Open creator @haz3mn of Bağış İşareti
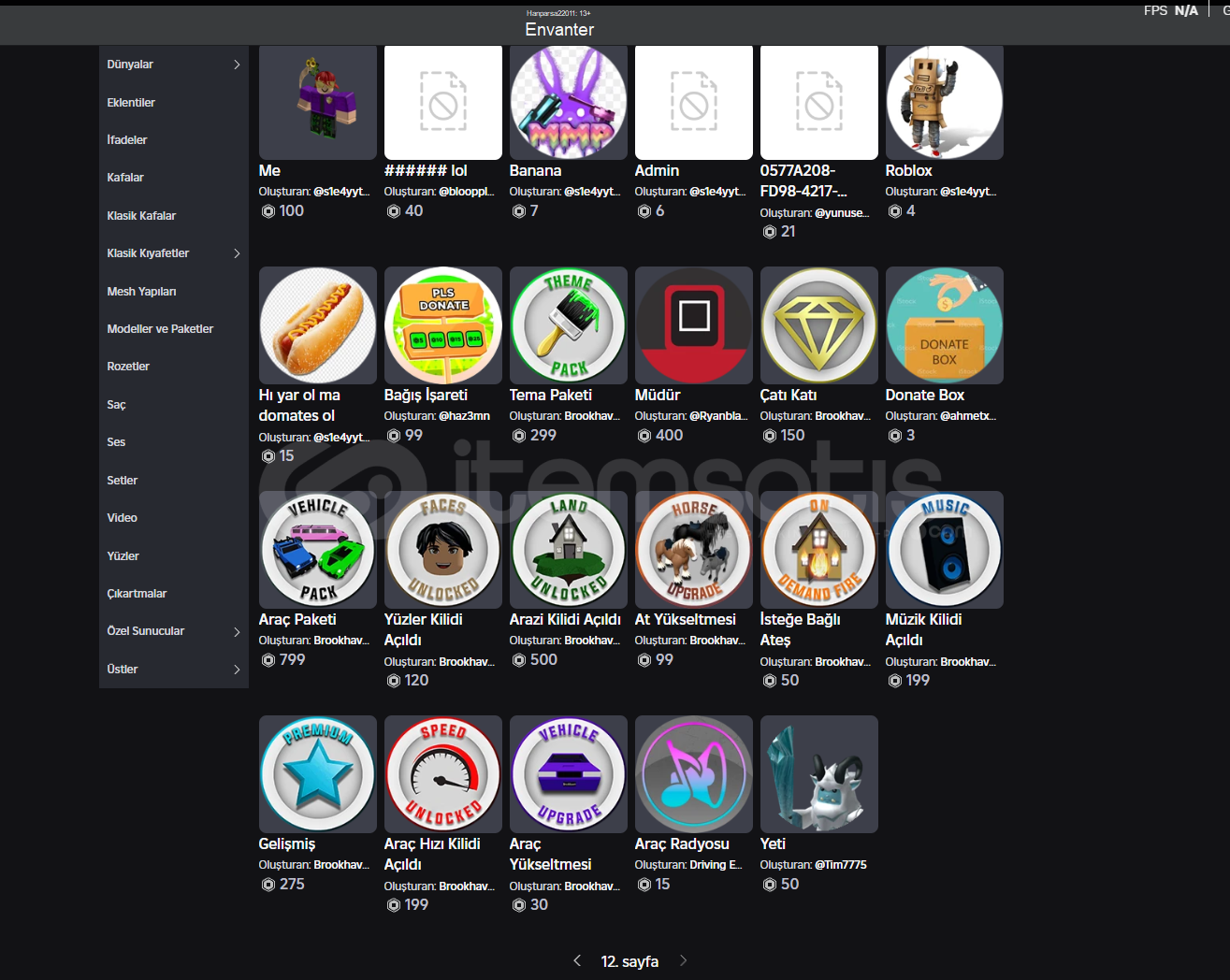Viewport: 1230px width, 980px height. [x=464, y=416]
